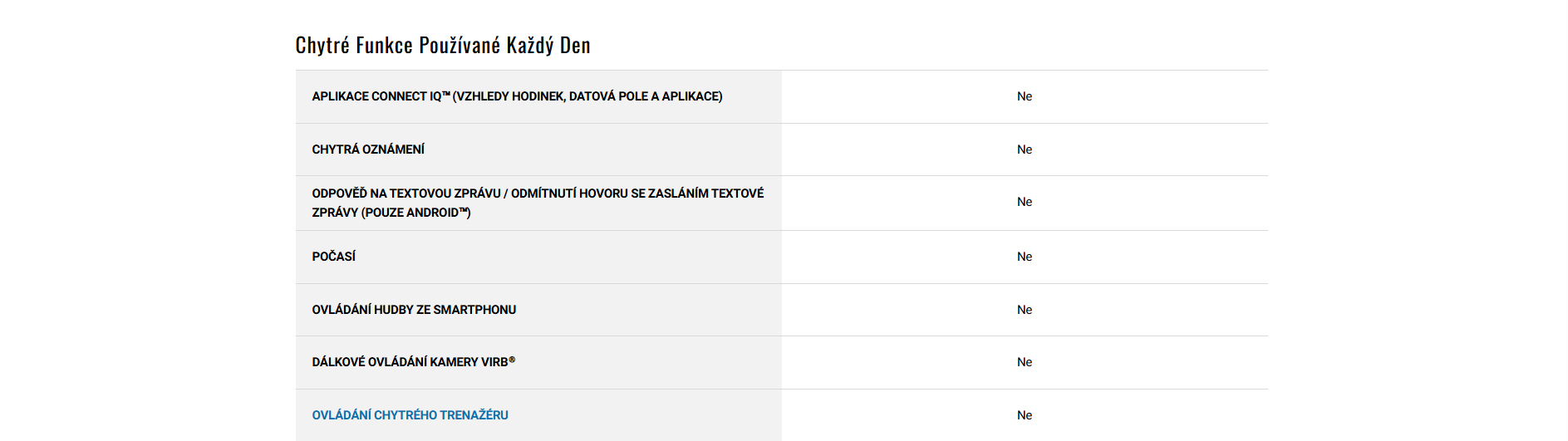This screenshot has width=1568, height=441.
Task: Click the trademark symbol after Connect IQ
Action: pos(446,95)
